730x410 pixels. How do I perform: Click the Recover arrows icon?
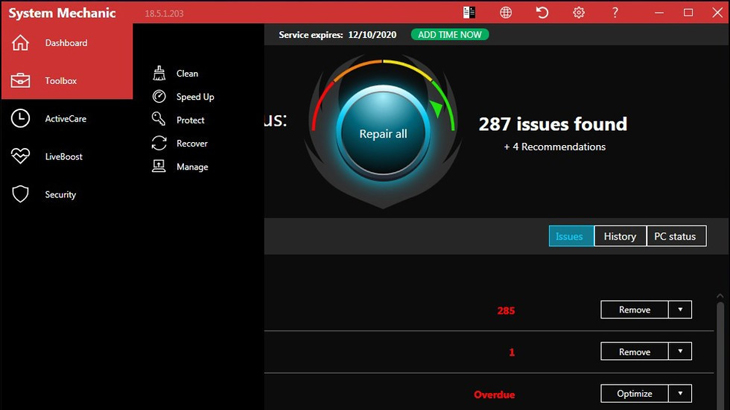point(159,143)
